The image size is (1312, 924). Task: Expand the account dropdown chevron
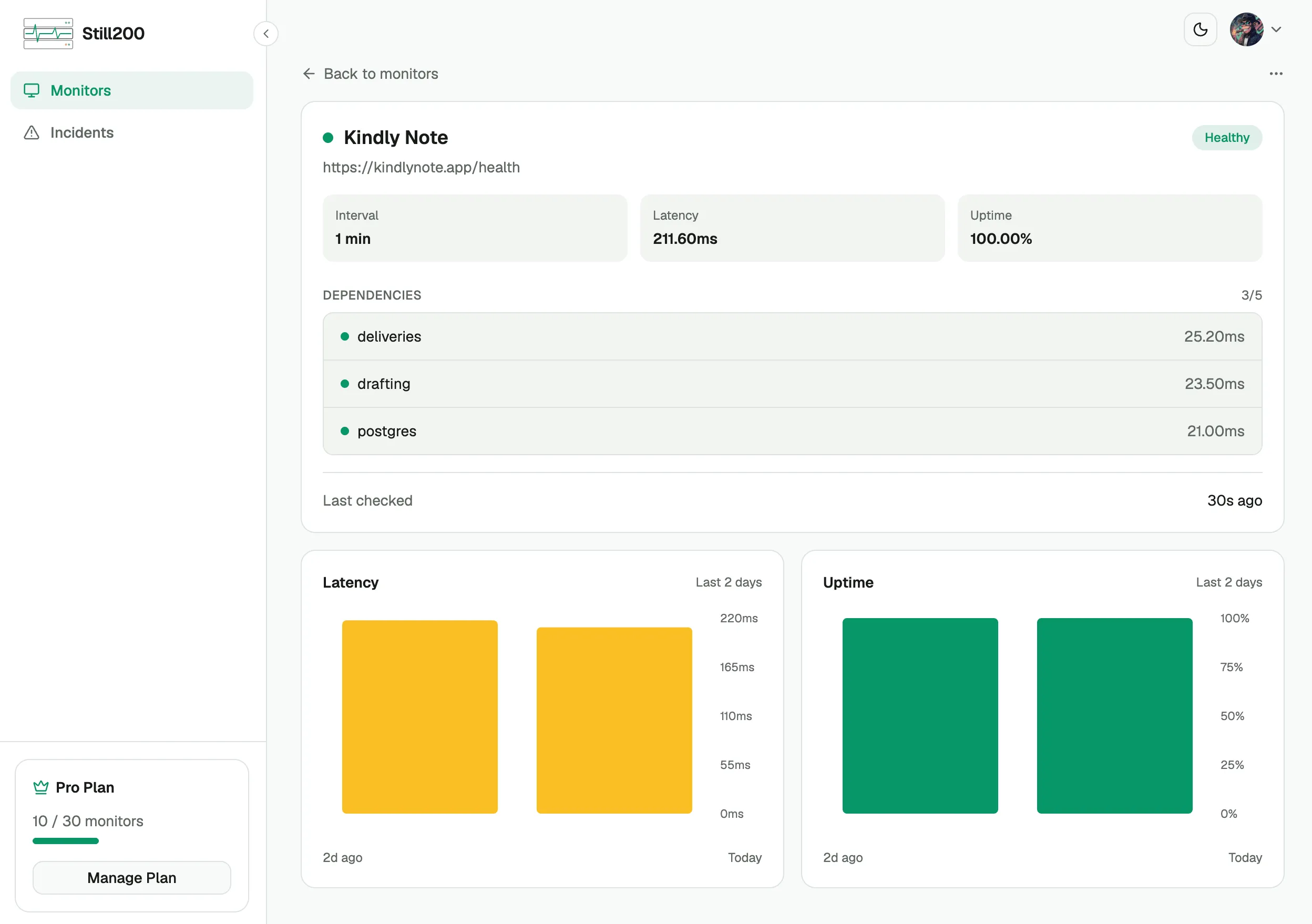(x=1276, y=29)
